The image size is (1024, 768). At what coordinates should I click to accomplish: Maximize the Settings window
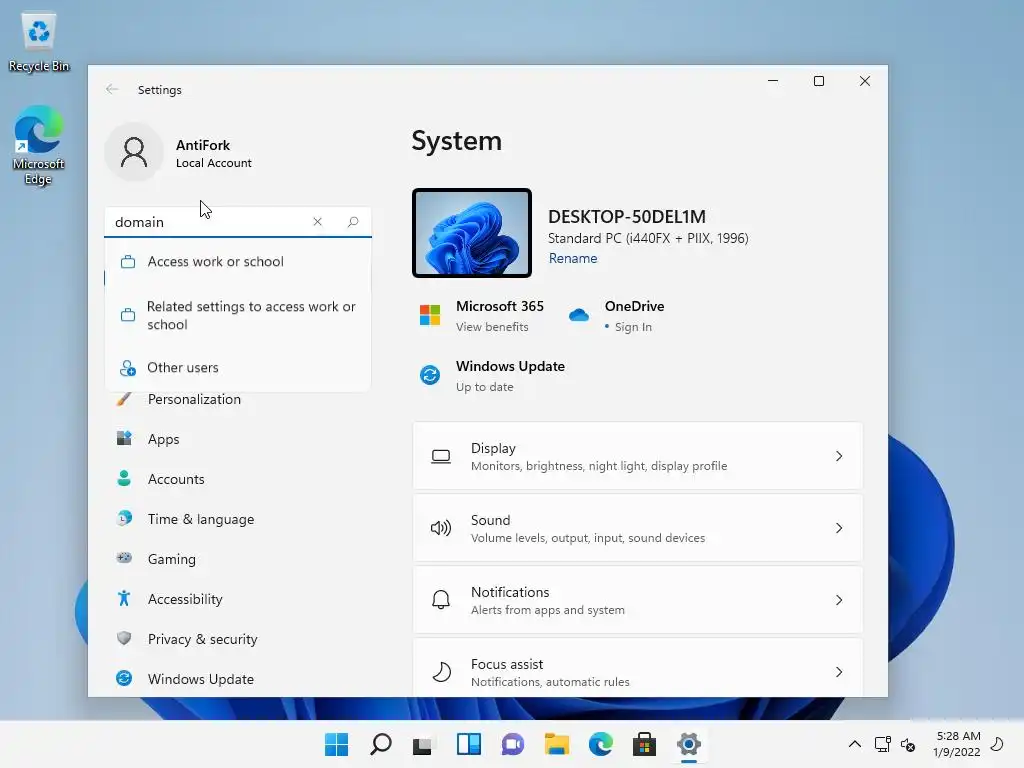click(819, 81)
